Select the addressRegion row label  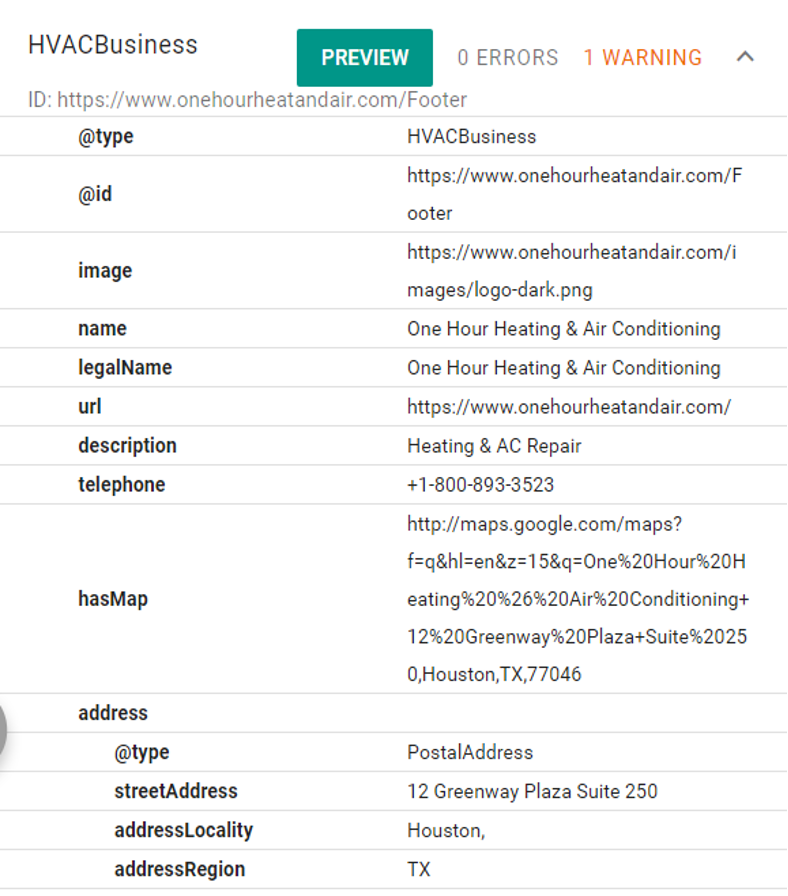tap(179, 869)
